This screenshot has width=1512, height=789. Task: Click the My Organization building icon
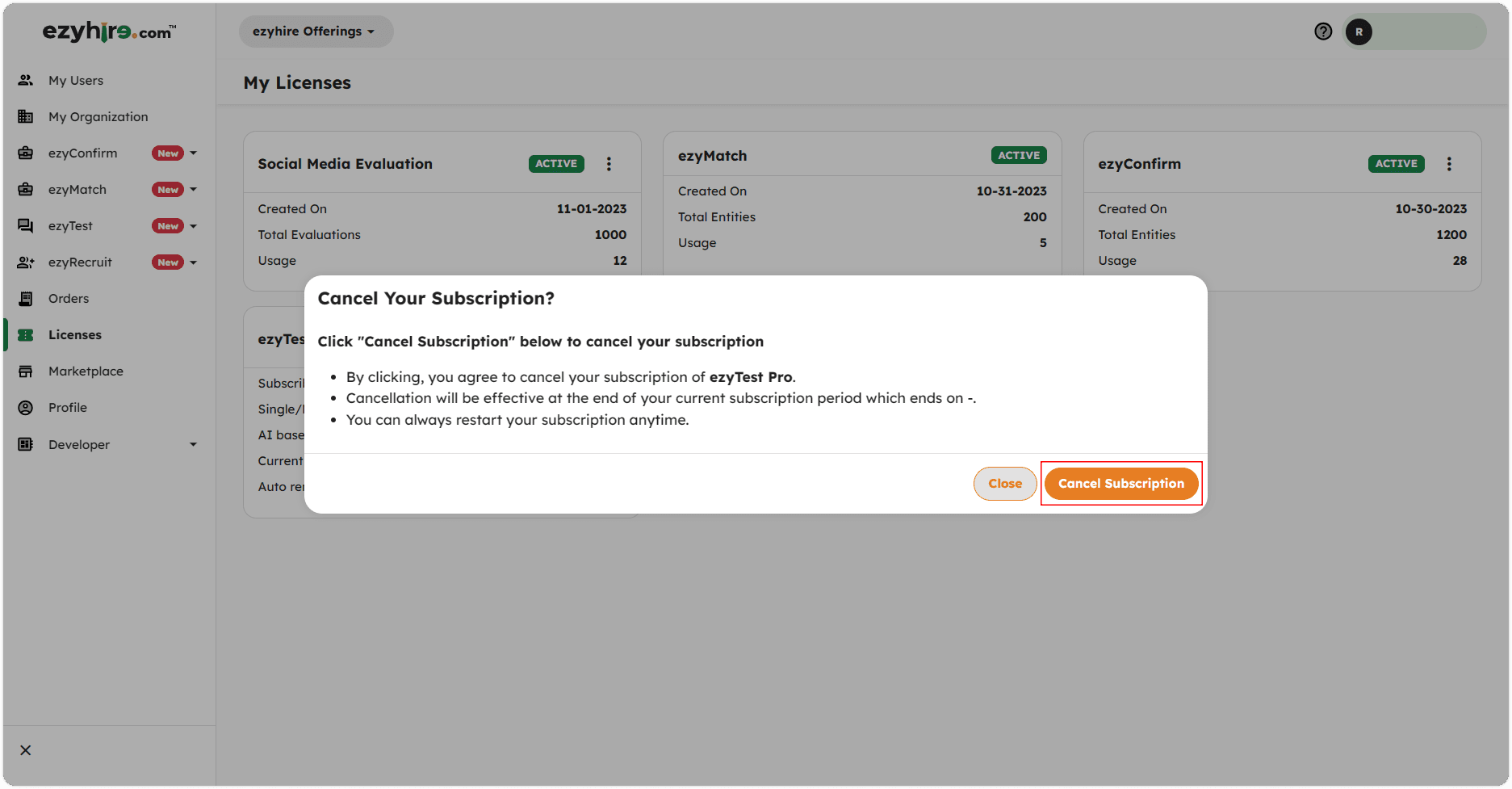26,116
